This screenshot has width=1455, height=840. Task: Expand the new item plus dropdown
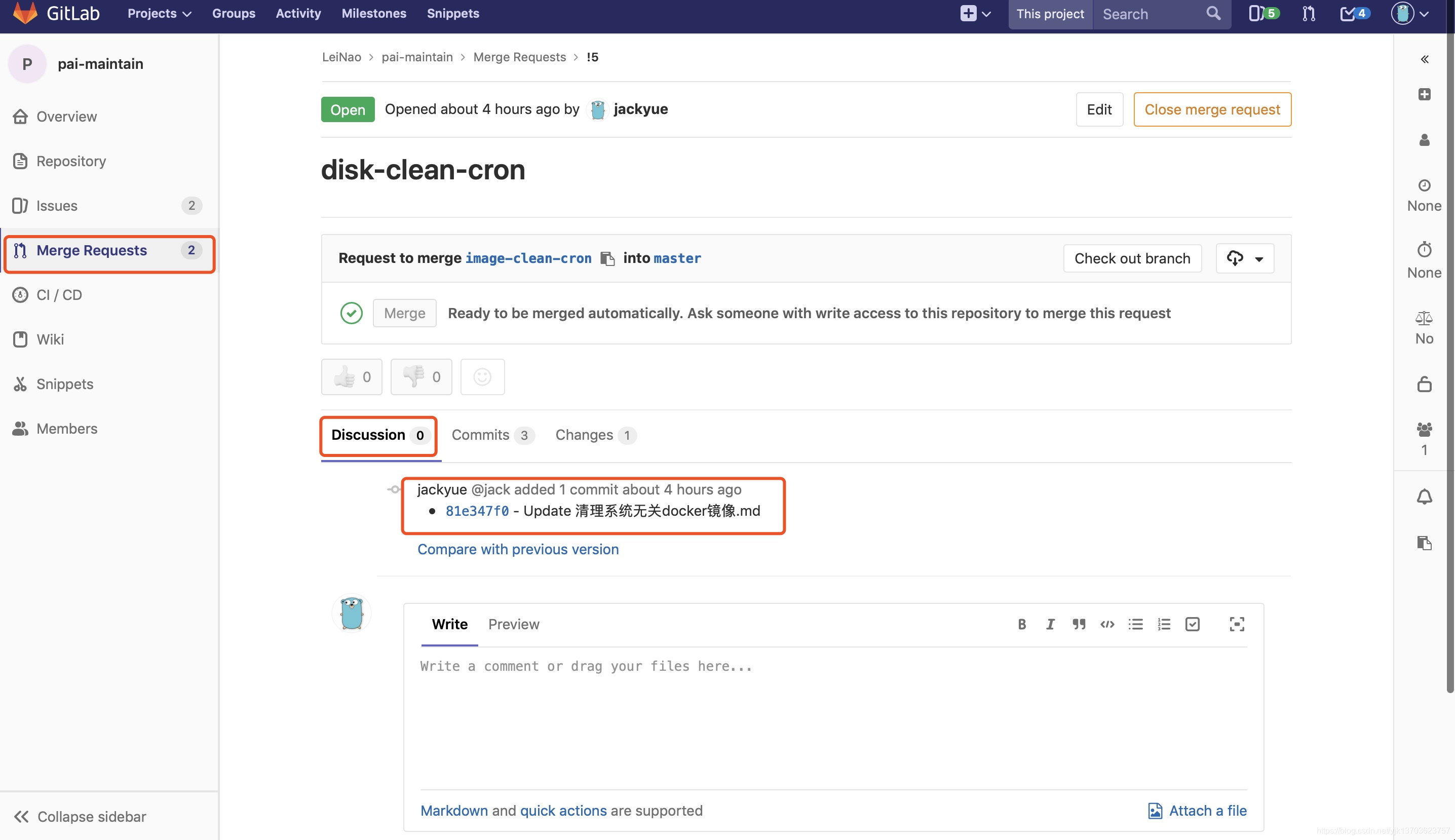(x=976, y=13)
